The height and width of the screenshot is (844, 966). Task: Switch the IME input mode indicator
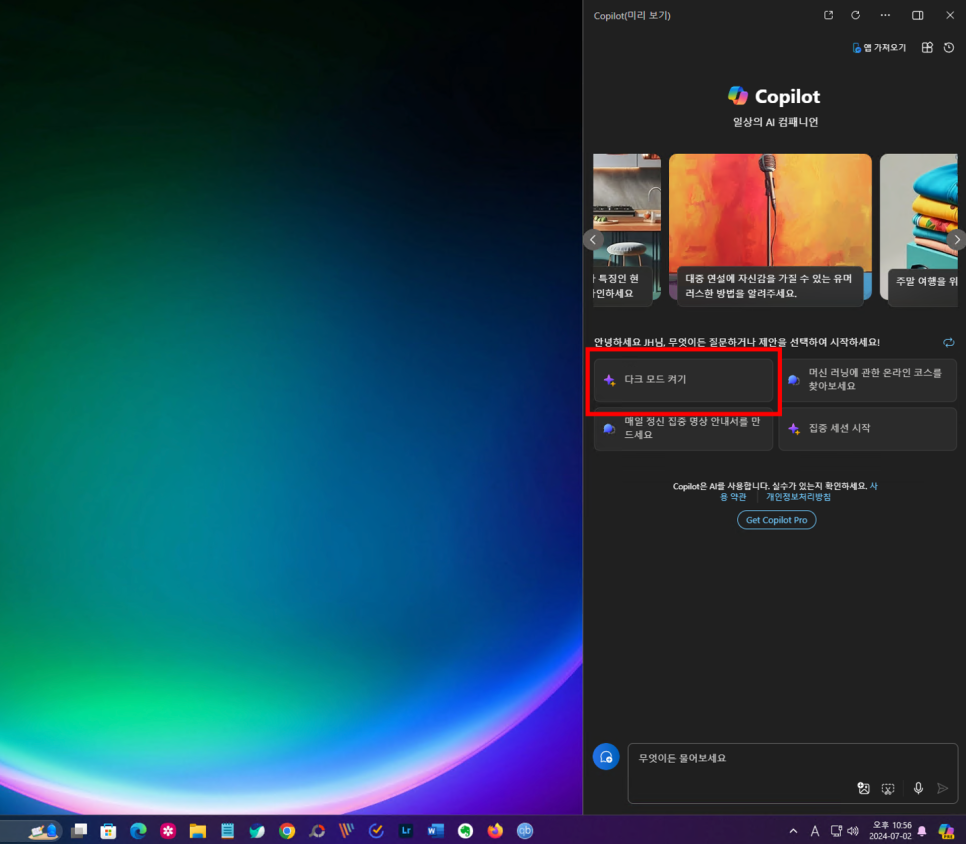[814, 832]
